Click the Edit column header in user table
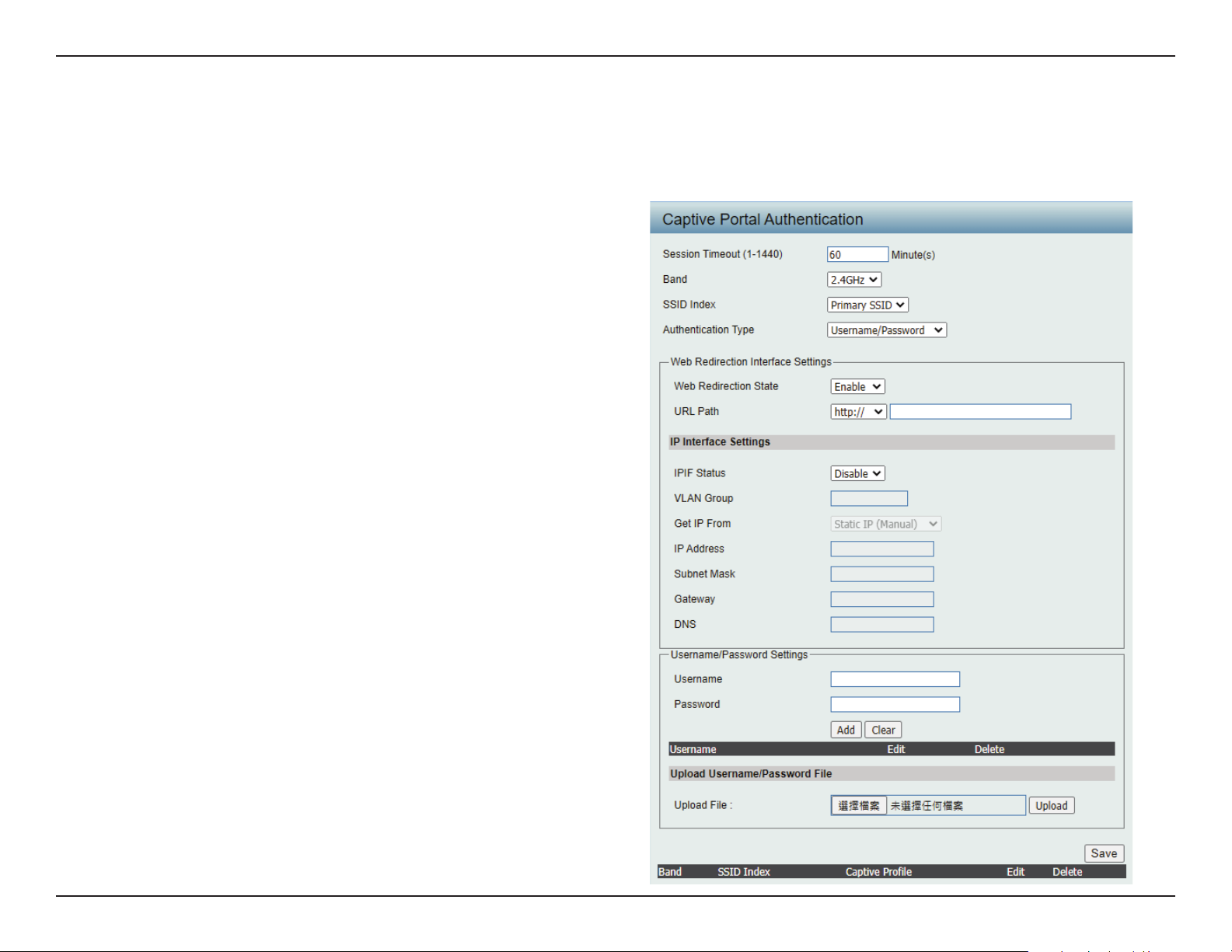The height and width of the screenshot is (952, 1232). (x=896, y=750)
